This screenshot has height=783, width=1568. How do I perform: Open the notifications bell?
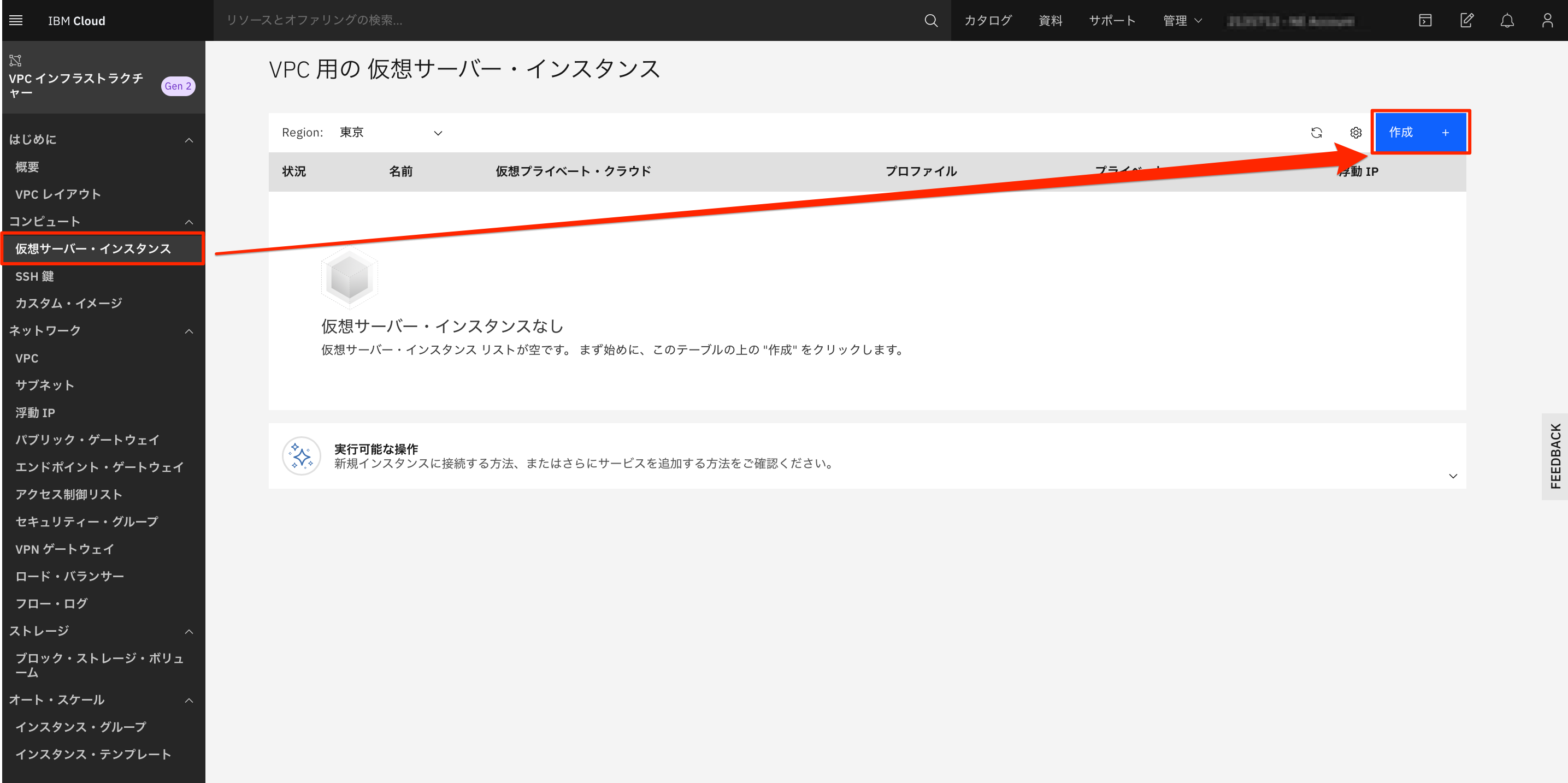click(x=1507, y=20)
